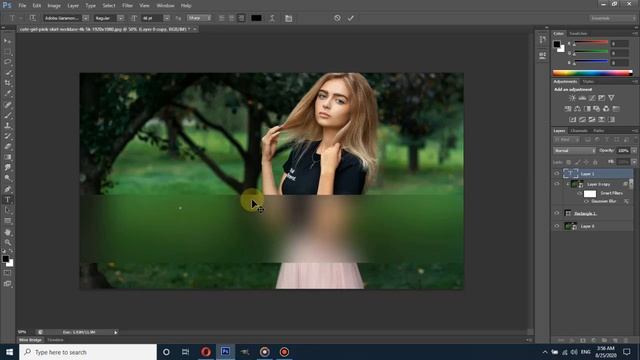Screen dimensions: 640x360
Task: Cancel current text edit icon
Action: coord(337,18)
